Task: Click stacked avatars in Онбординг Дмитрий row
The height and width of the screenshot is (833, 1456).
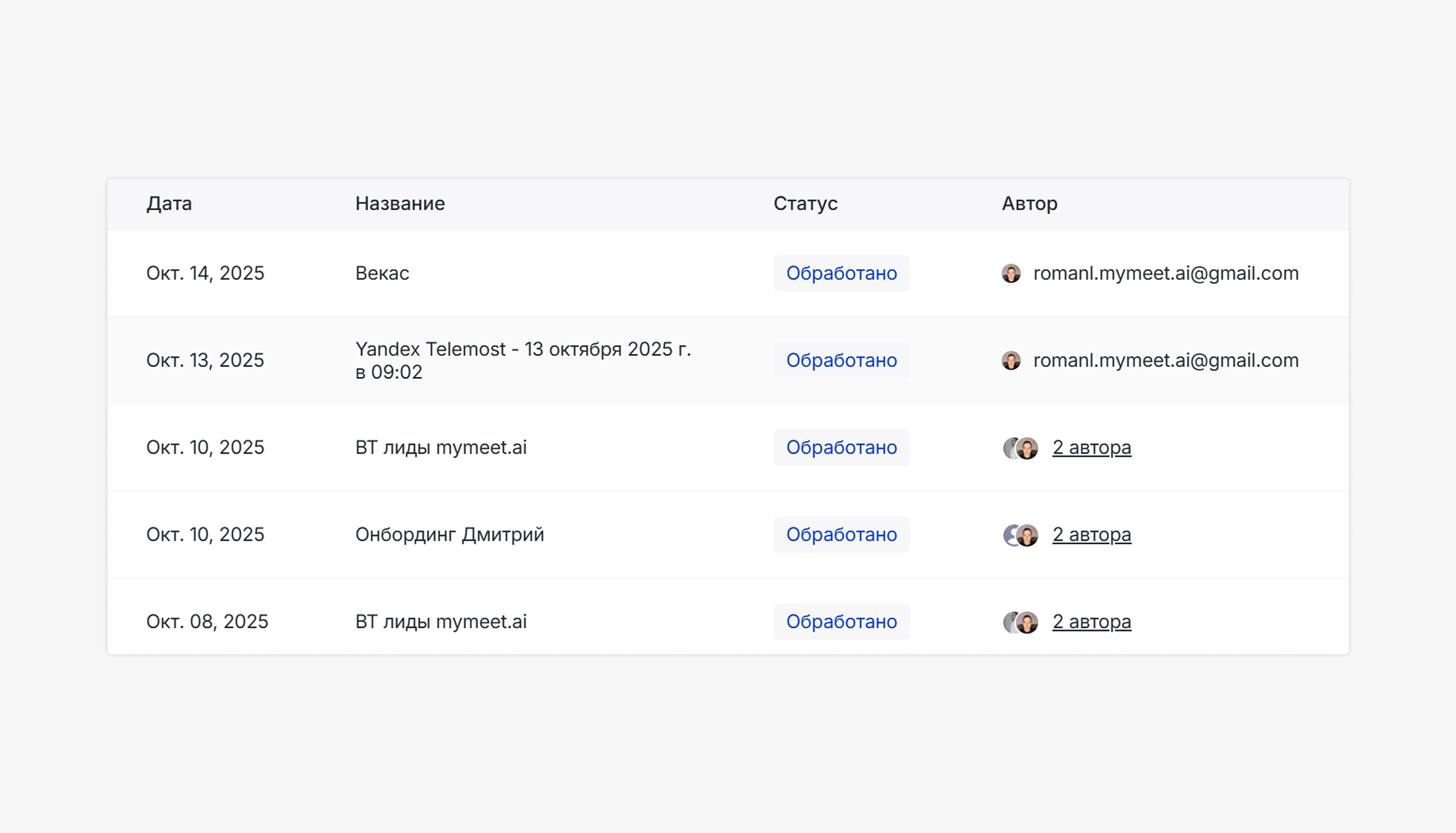Action: click(x=1021, y=535)
